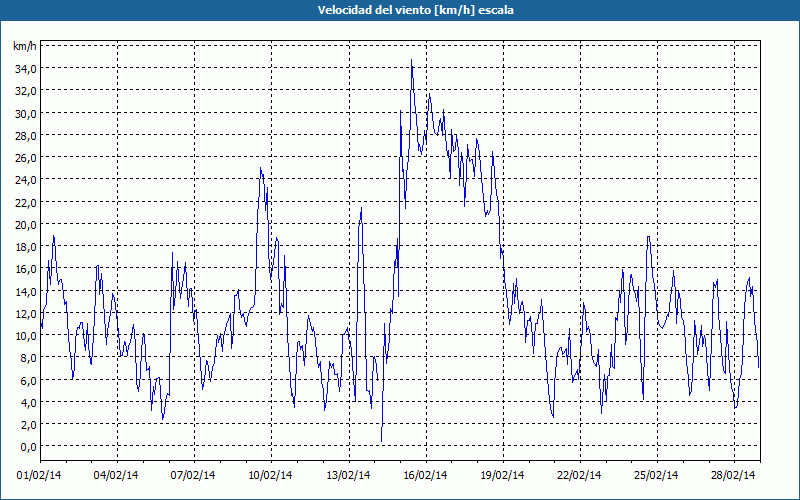The image size is (800, 500).
Task: Select the 10,0 y-axis value
Action: pyautogui.click(x=24, y=335)
